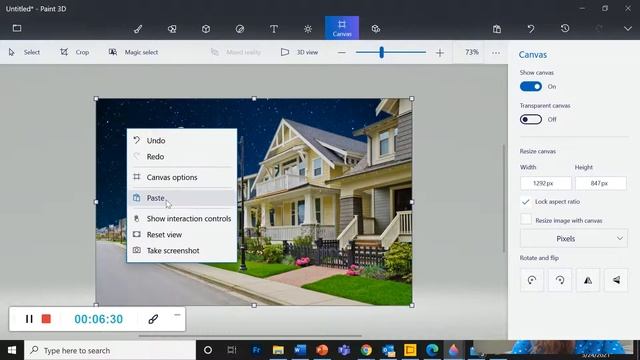Open Chrome from taskbar
Viewport: 640px width, 360px height.
pyautogui.click(x=366, y=350)
